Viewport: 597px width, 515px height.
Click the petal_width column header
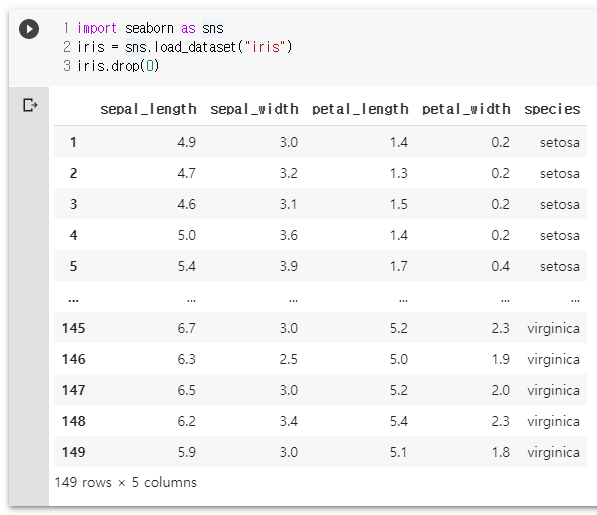466,109
